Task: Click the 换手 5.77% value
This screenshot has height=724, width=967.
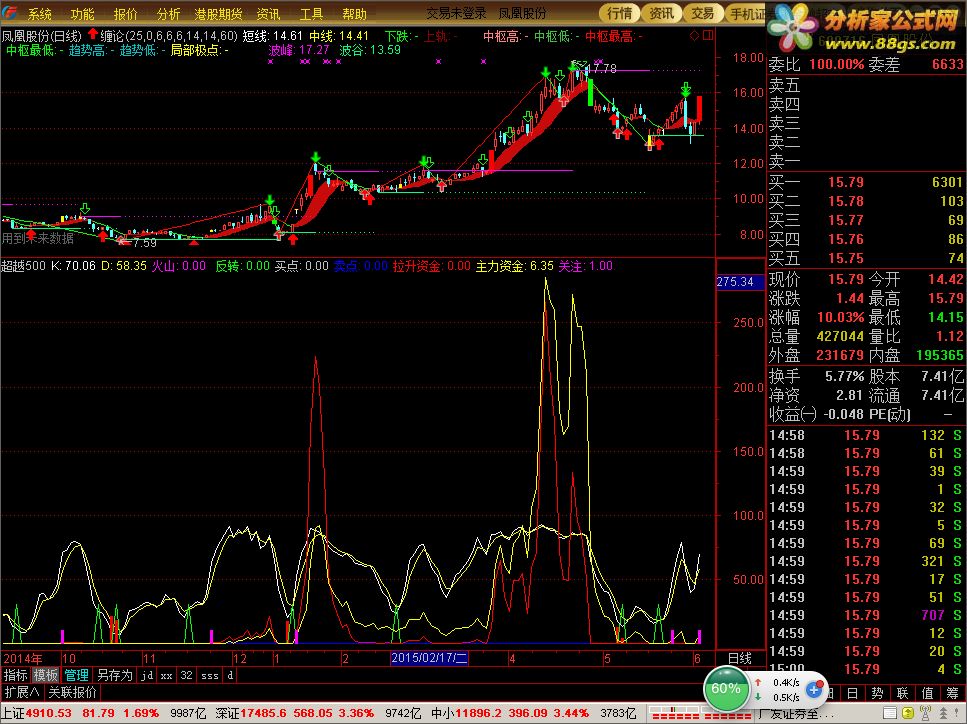Action: tap(845, 376)
